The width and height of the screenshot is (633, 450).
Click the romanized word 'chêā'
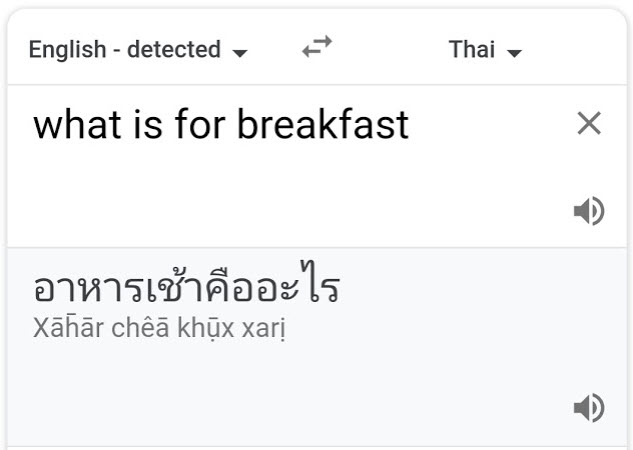pyautogui.click(x=140, y=328)
